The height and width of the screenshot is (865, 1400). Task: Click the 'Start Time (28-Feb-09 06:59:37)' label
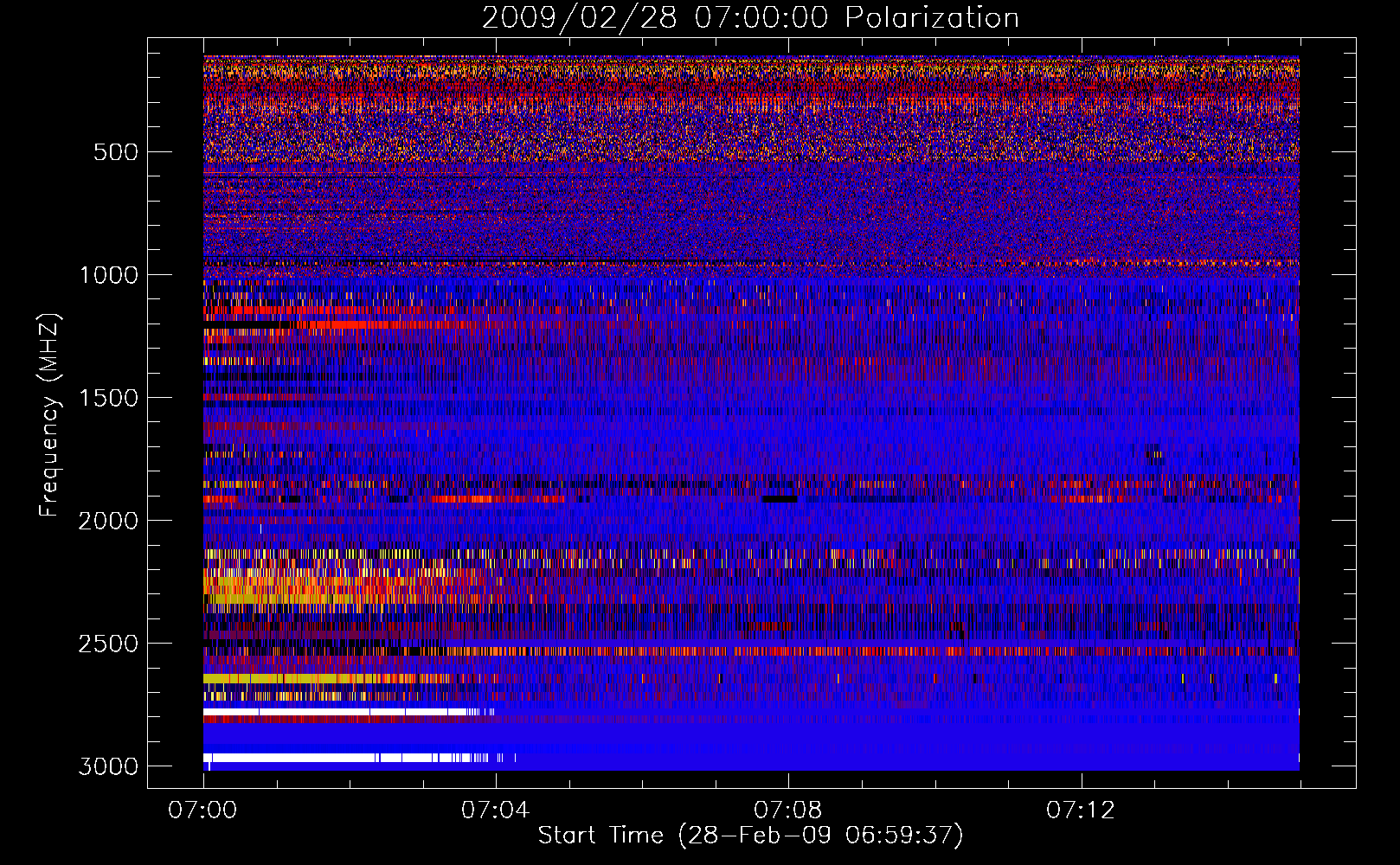750,836
